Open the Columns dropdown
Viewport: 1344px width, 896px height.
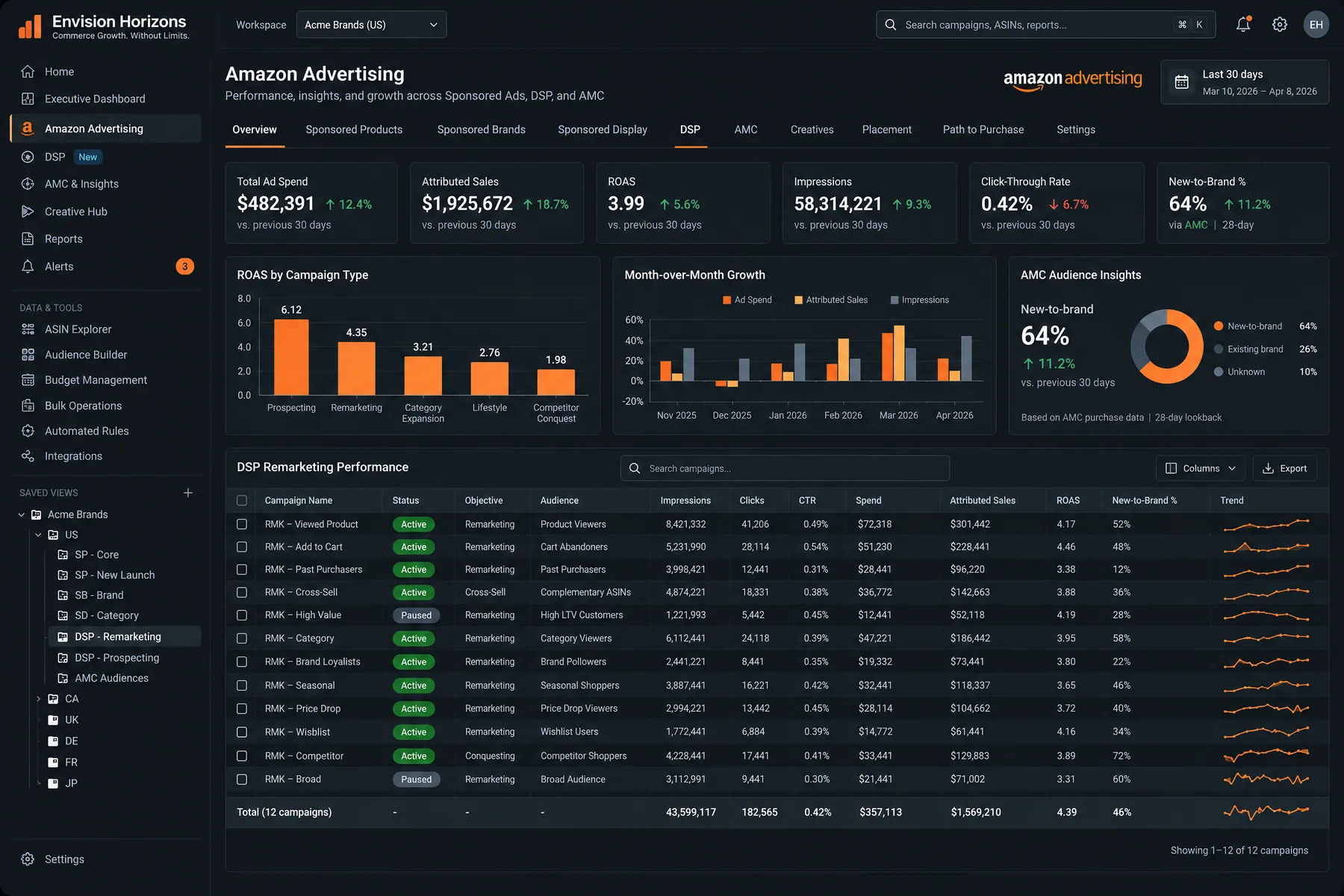click(x=1201, y=468)
